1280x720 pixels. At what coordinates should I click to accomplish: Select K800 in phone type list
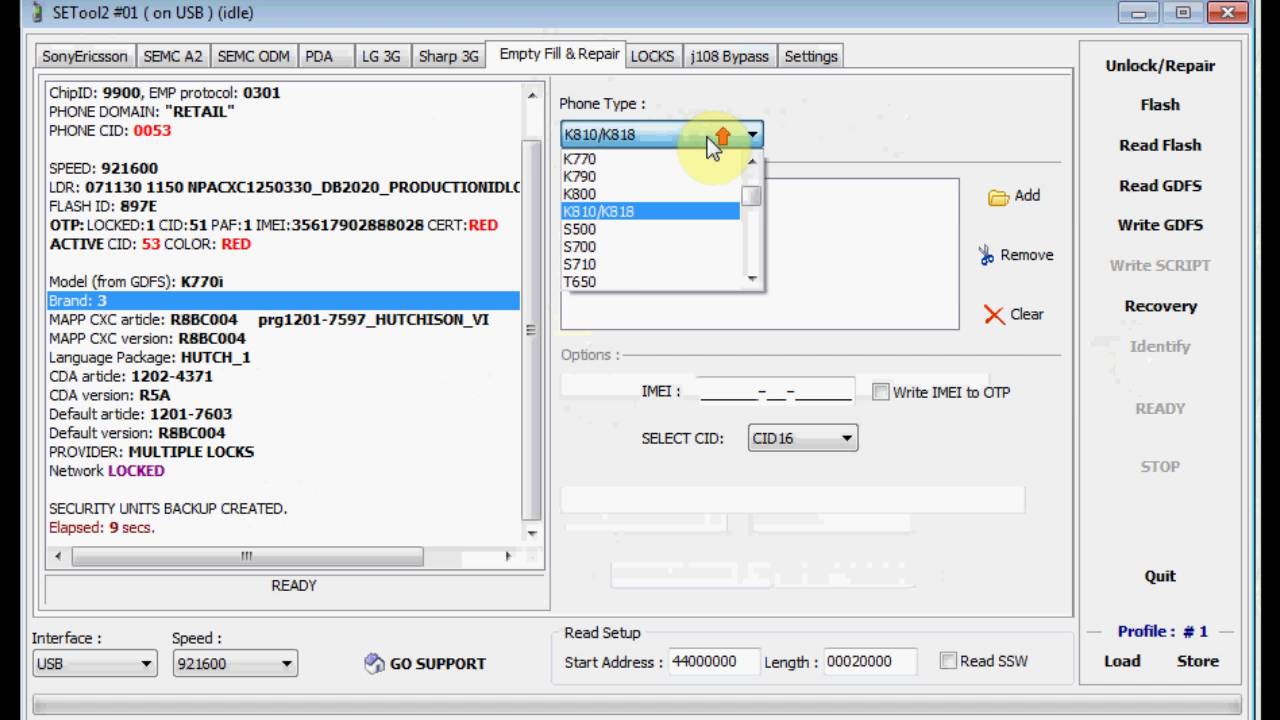tap(650, 194)
